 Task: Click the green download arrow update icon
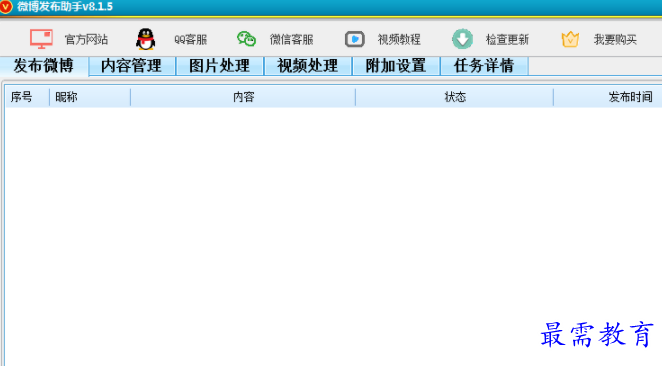(462, 39)
